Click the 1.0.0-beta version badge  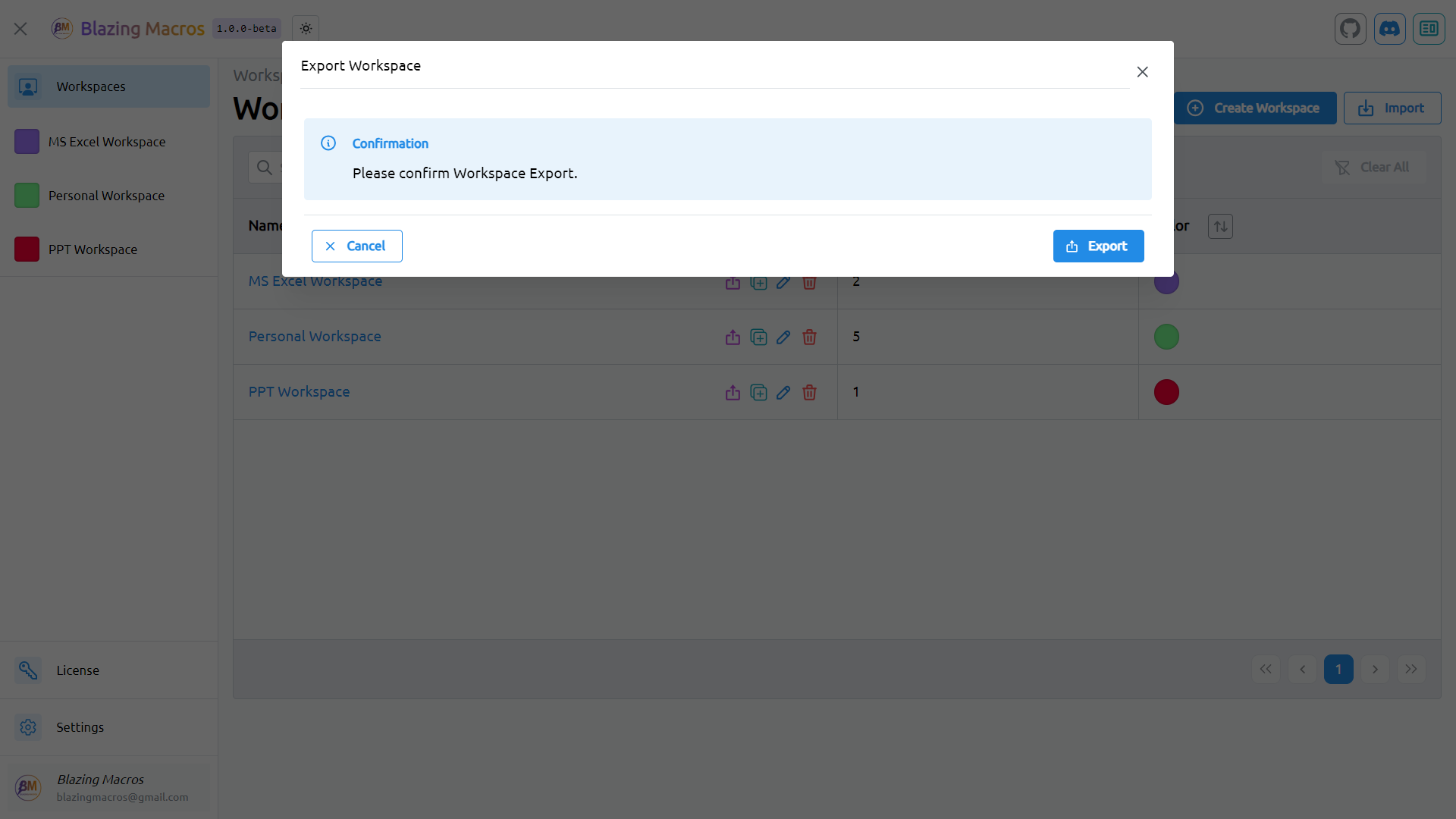coord(246,29)
